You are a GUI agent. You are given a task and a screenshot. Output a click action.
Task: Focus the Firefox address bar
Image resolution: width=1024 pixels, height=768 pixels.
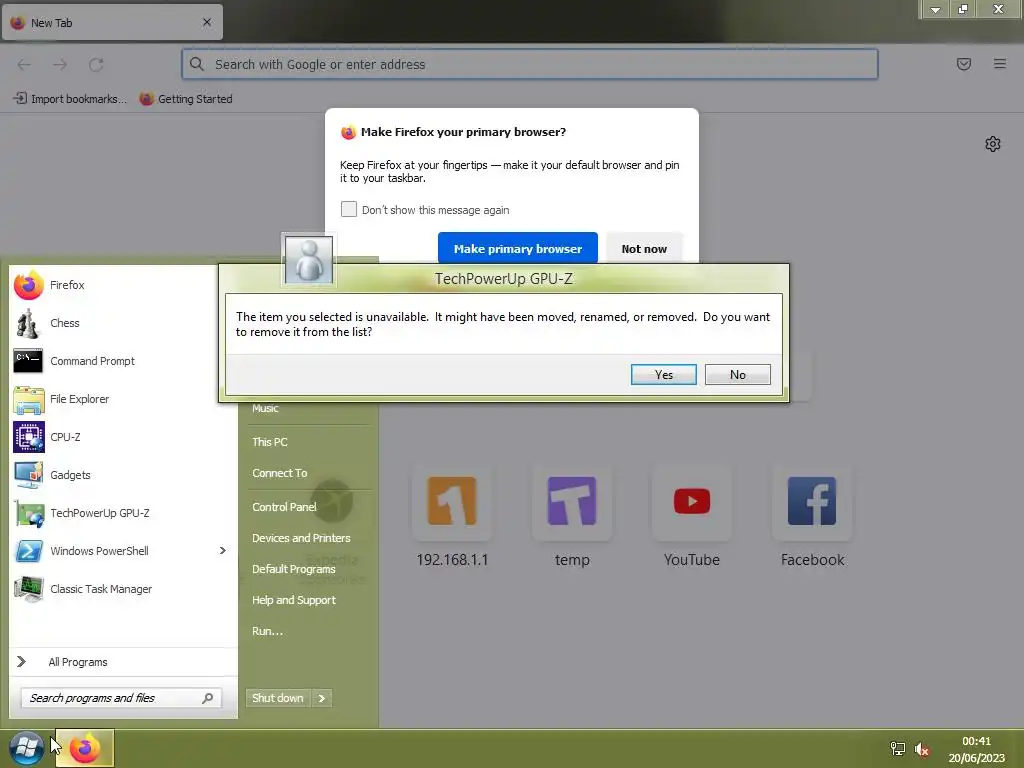click(x=530, y=64)
